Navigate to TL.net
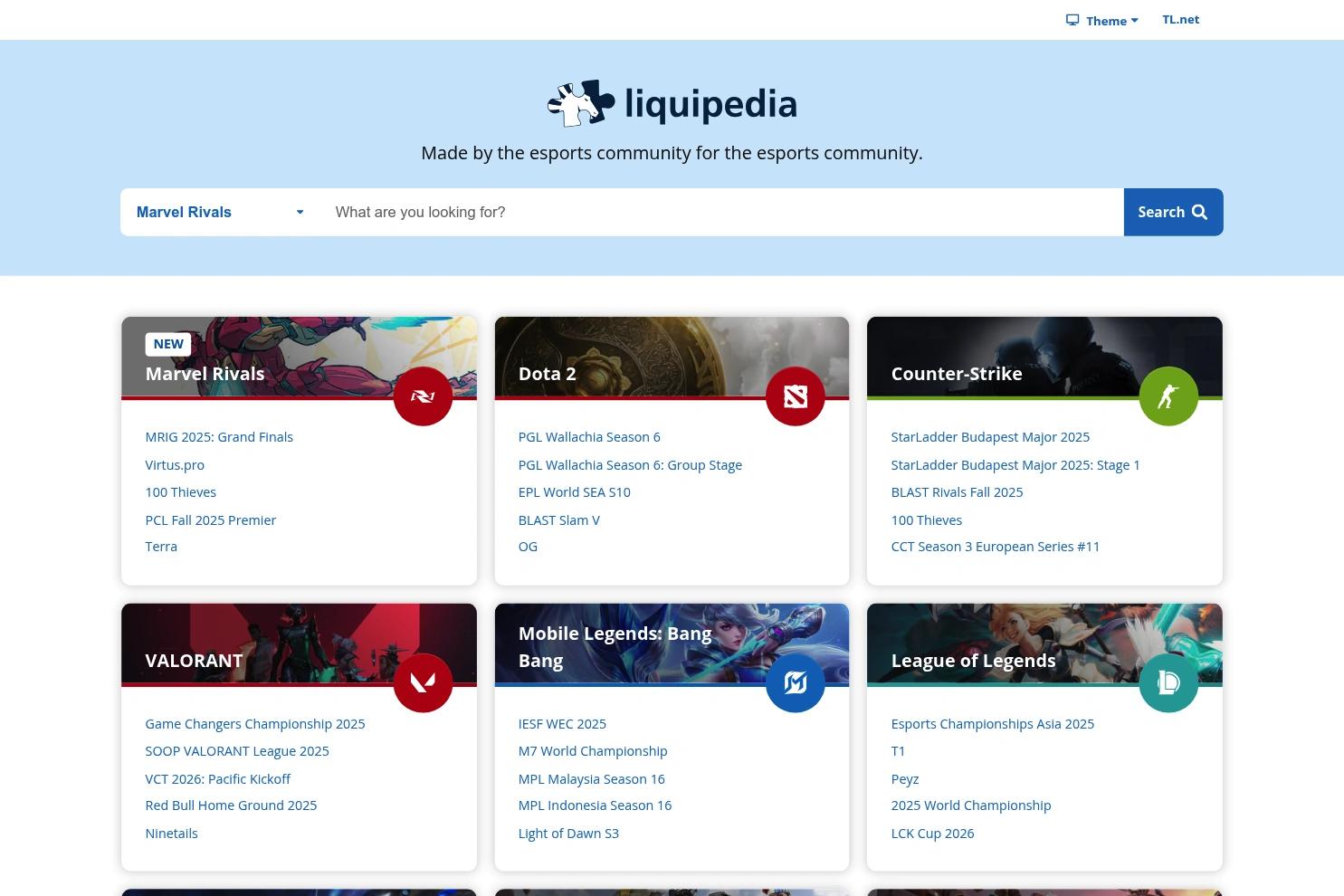This screenshot has height=896, width=1344. 1180,19
